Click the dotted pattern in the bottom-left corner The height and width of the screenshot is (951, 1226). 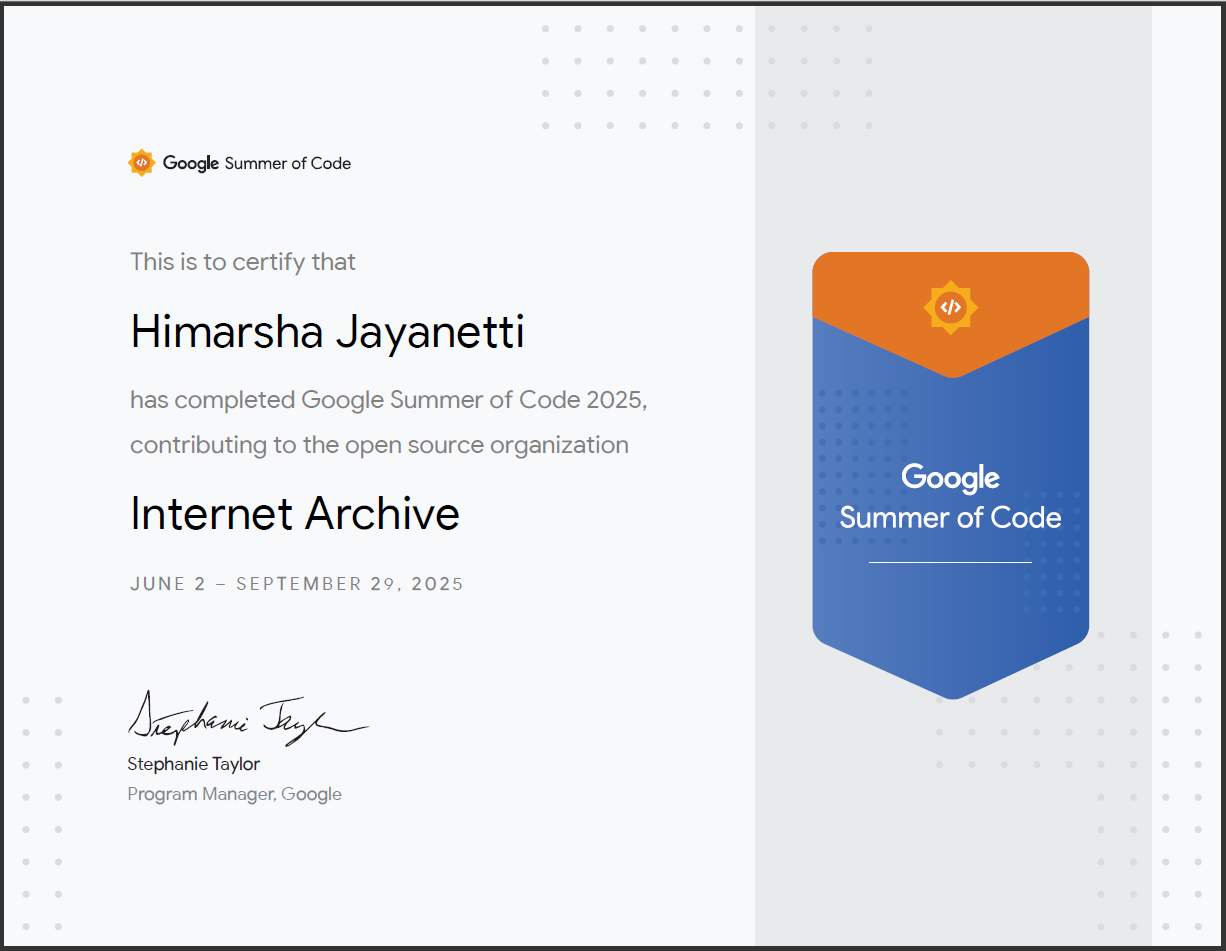41,830
